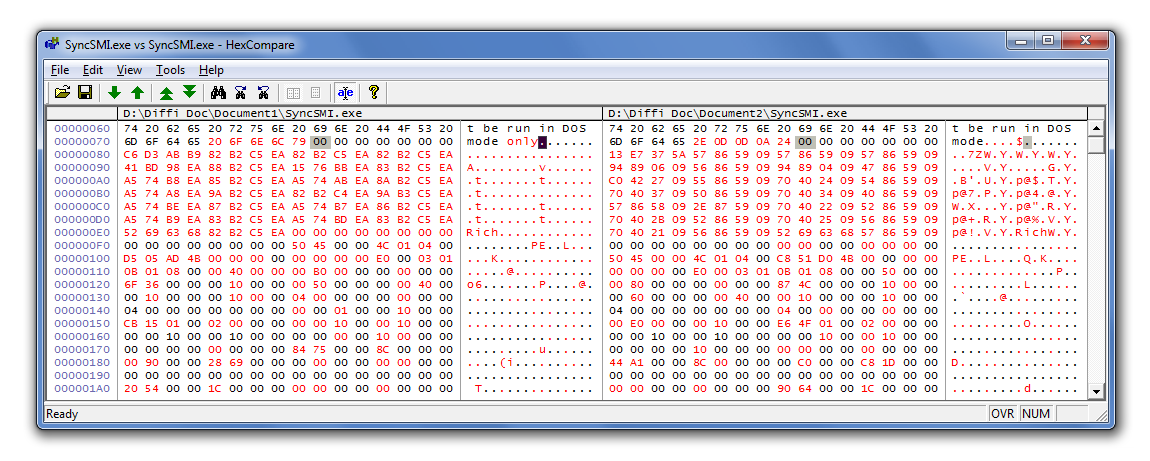Click offset 000001A0 in address column
Viewport: 1150px width, 461px height.
[81, 388]
